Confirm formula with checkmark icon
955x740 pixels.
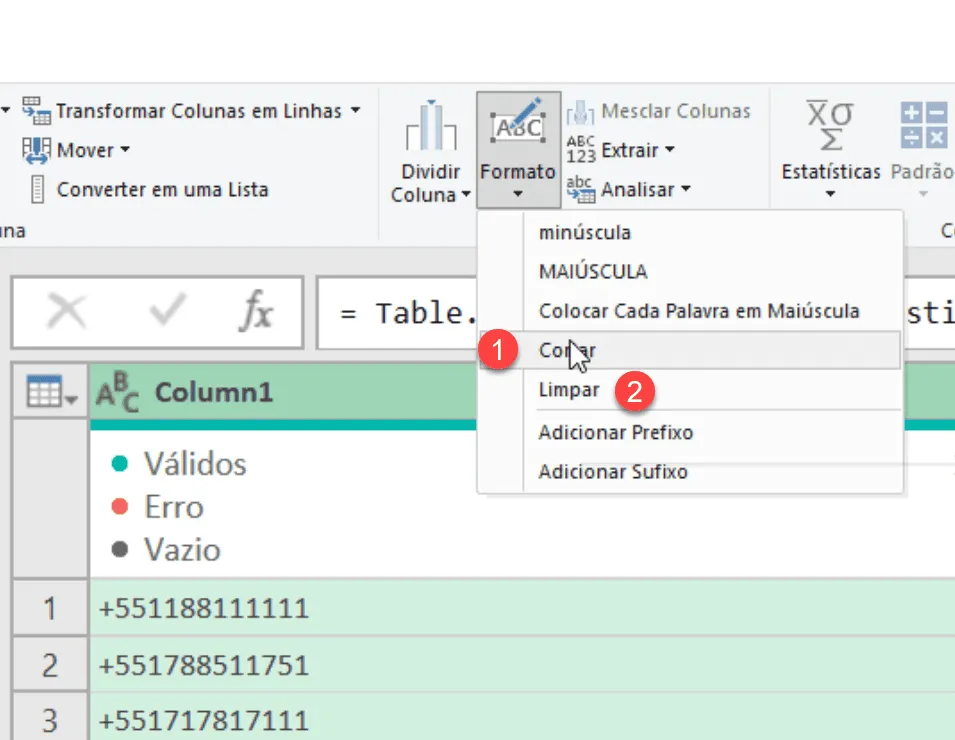click(166, 309)
